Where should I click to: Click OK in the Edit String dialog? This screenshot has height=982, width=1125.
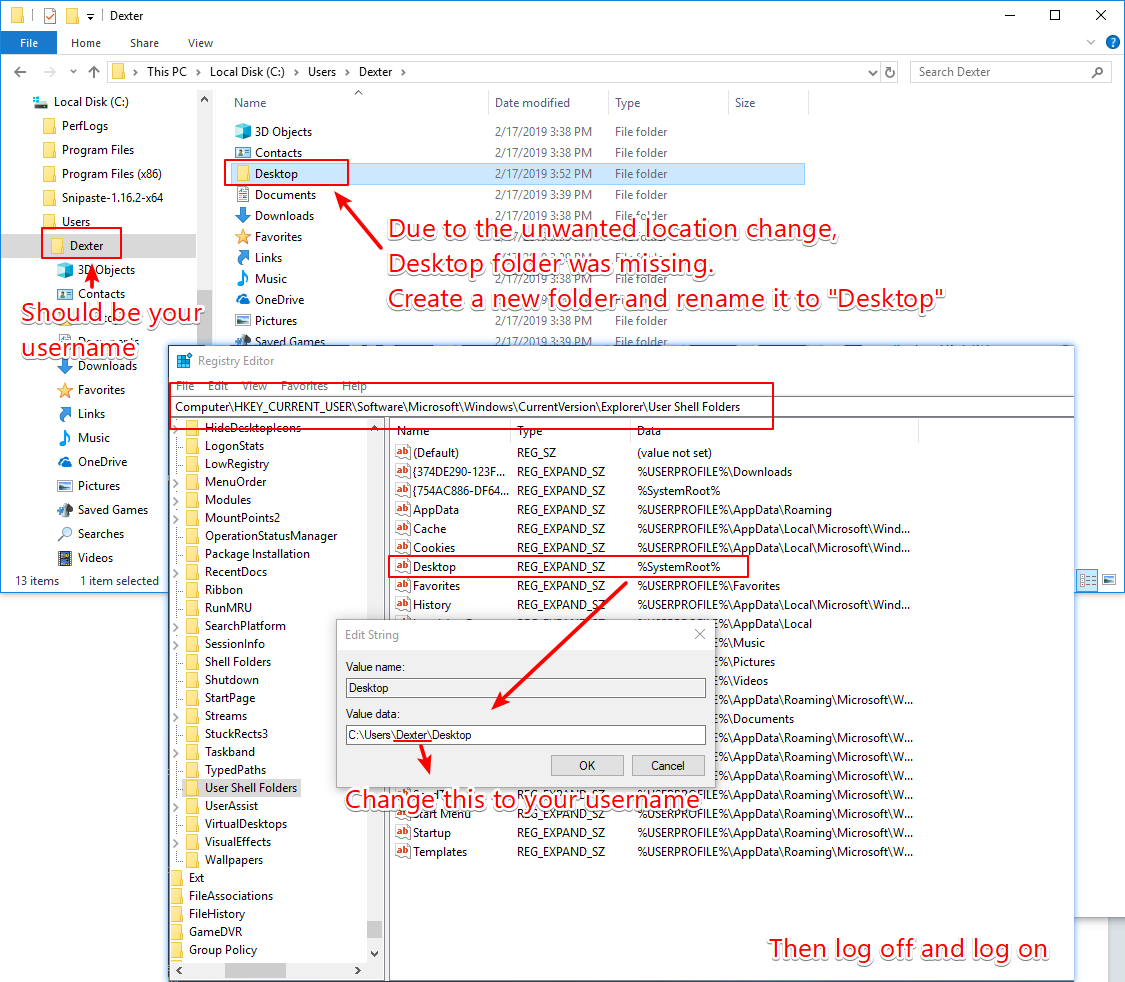click(587, 765)
